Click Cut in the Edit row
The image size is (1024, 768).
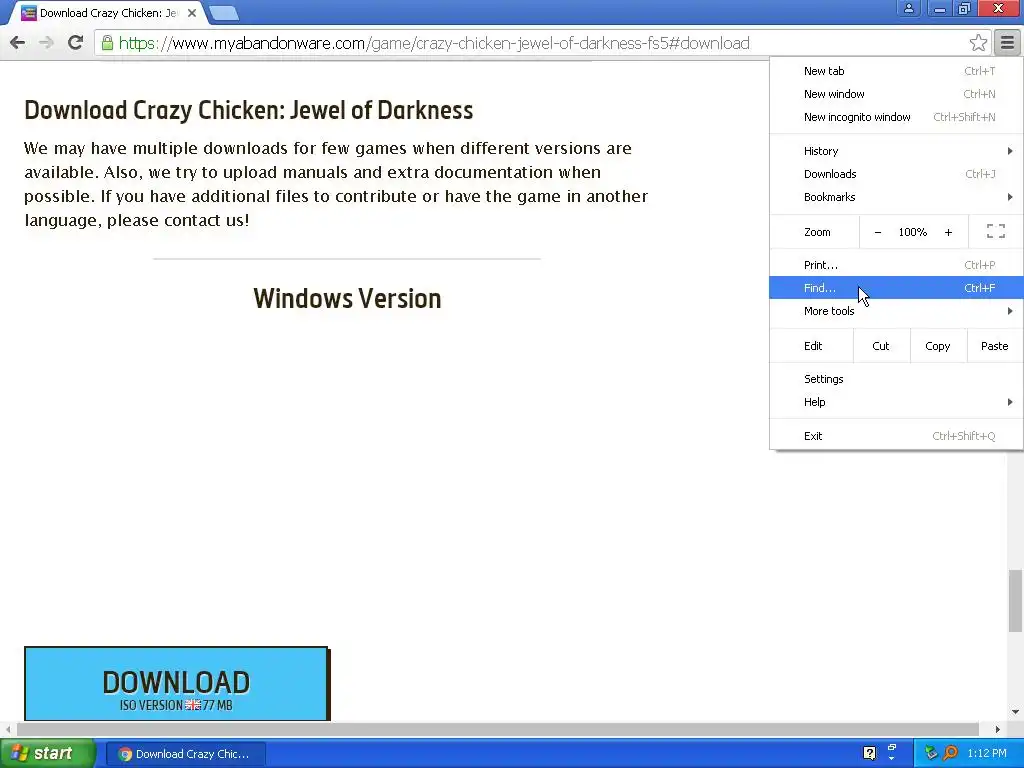click(881, 345)
